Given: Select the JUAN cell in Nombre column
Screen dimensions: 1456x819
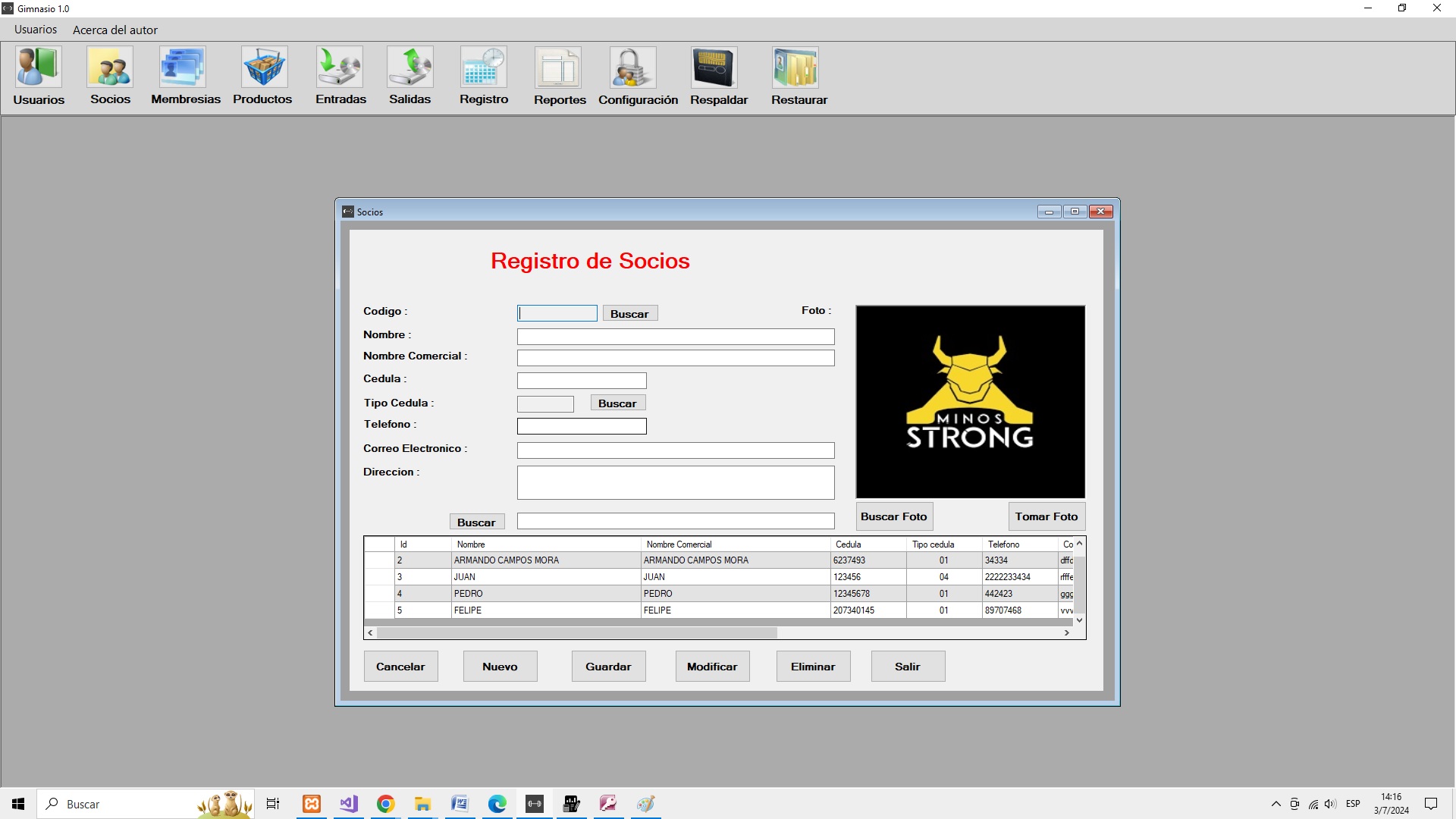Looking at the screenshot, I should coord(546,577).
